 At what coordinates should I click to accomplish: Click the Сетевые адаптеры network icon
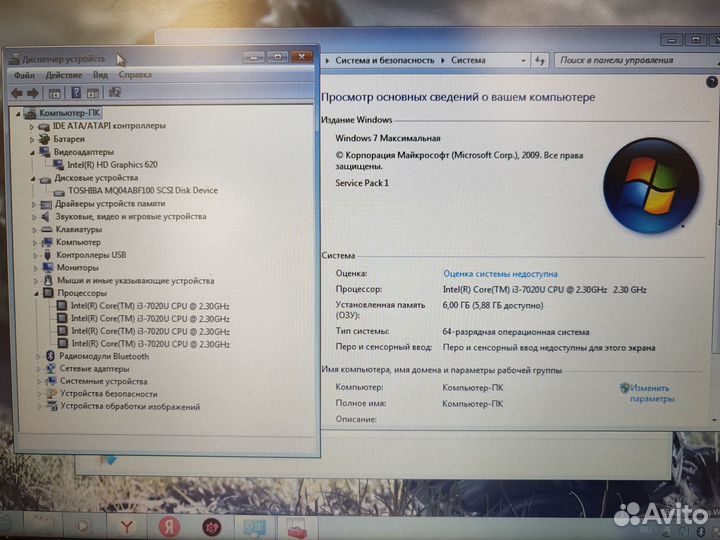click(x=51, y=368)
